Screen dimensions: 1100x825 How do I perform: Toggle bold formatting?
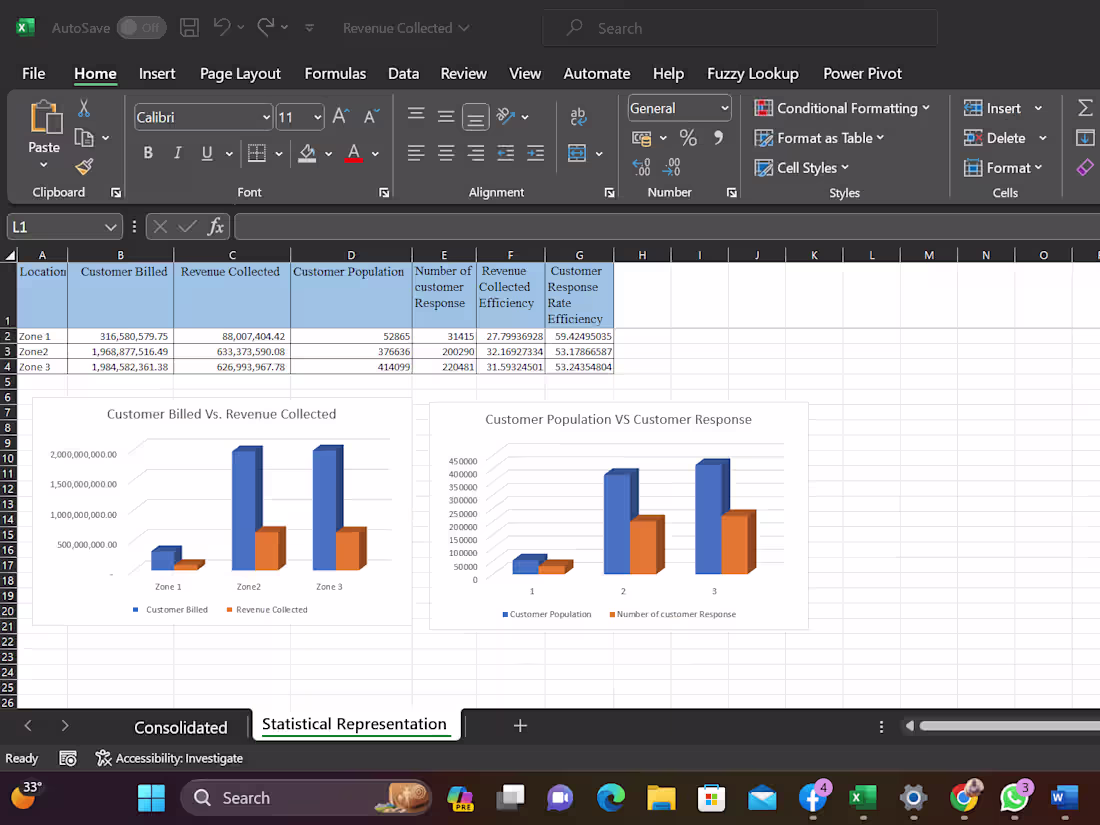point(148,153)
